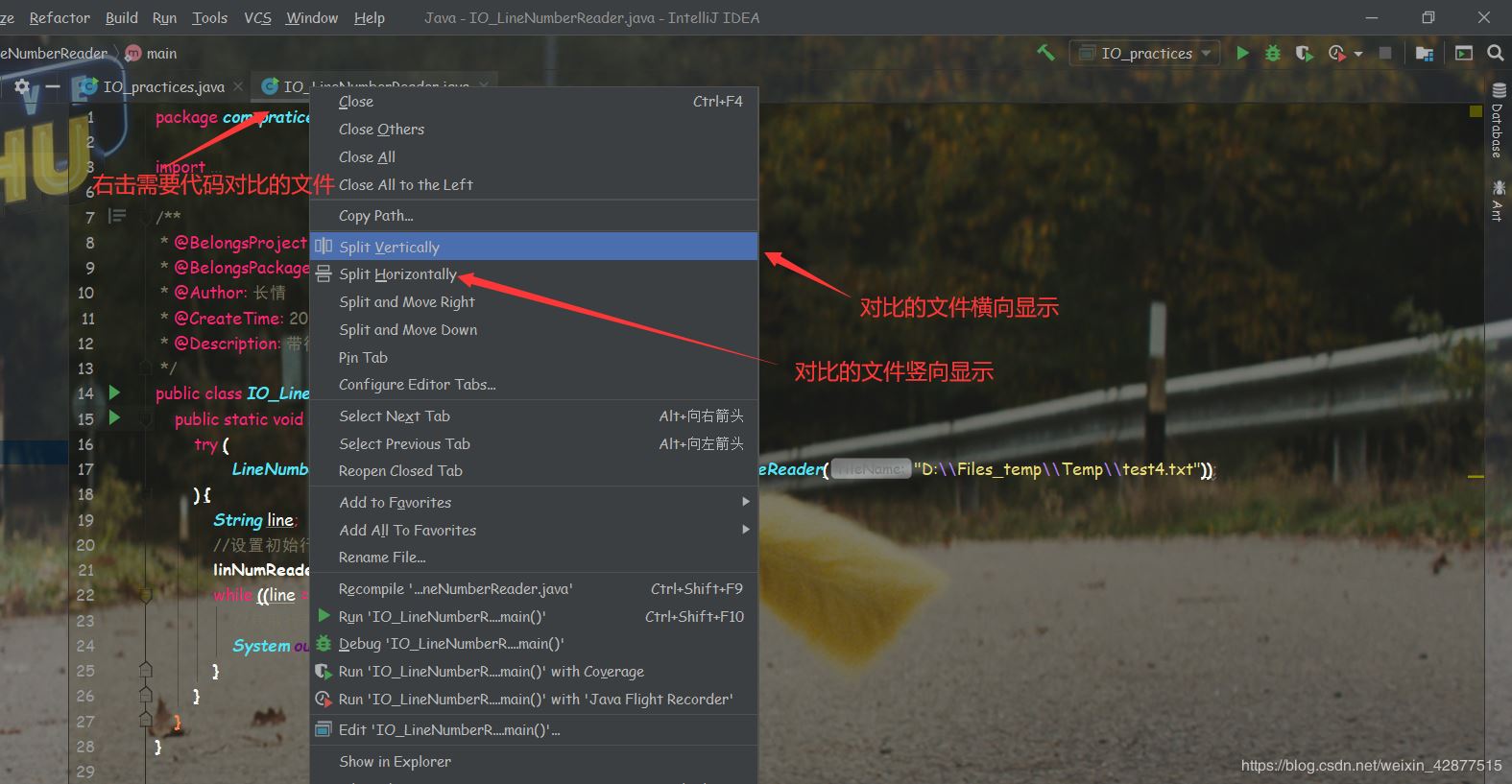1512x784 pixels.
Task: Choose Select Previous Tab
Action: click(534, 443)
